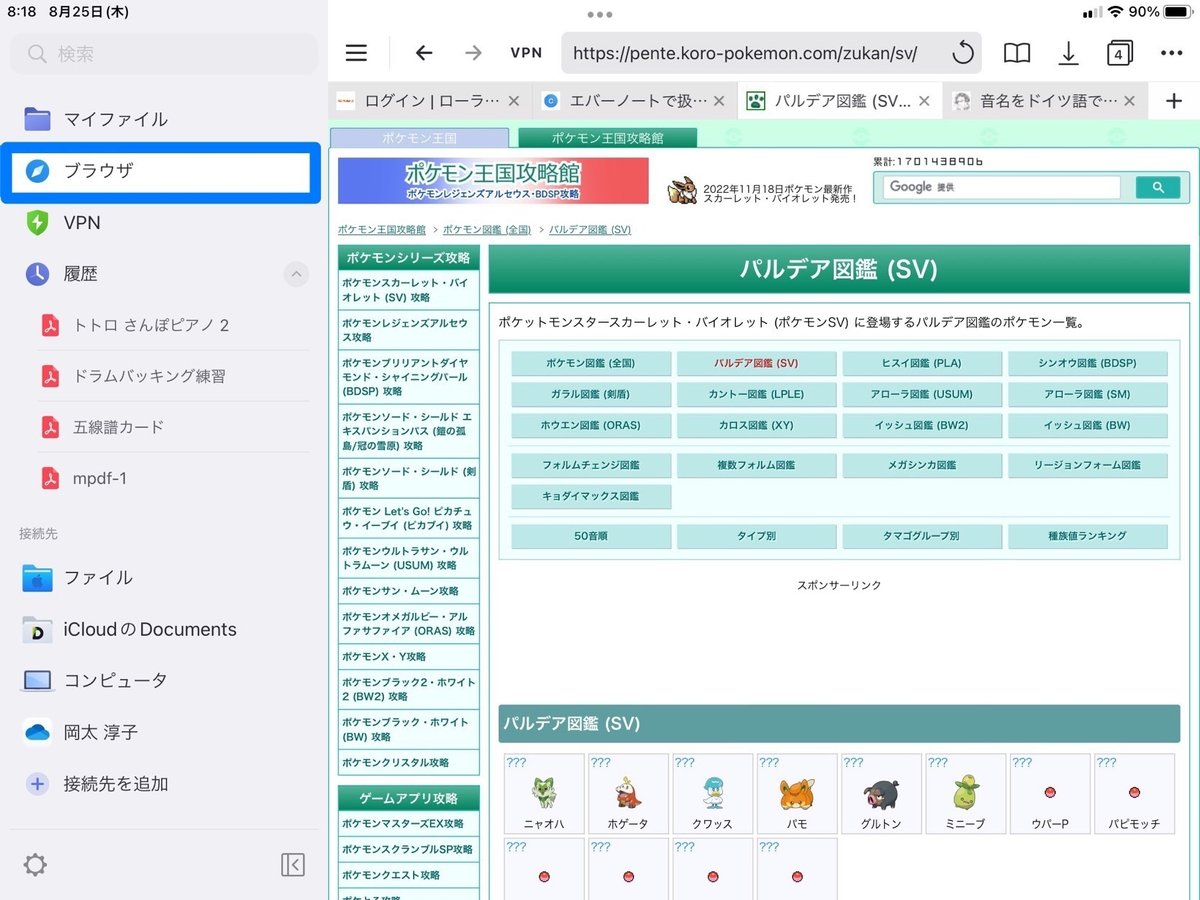Open the tab overview showing 4 tabs
1200x900 pixels.
tap(1118, 53)
